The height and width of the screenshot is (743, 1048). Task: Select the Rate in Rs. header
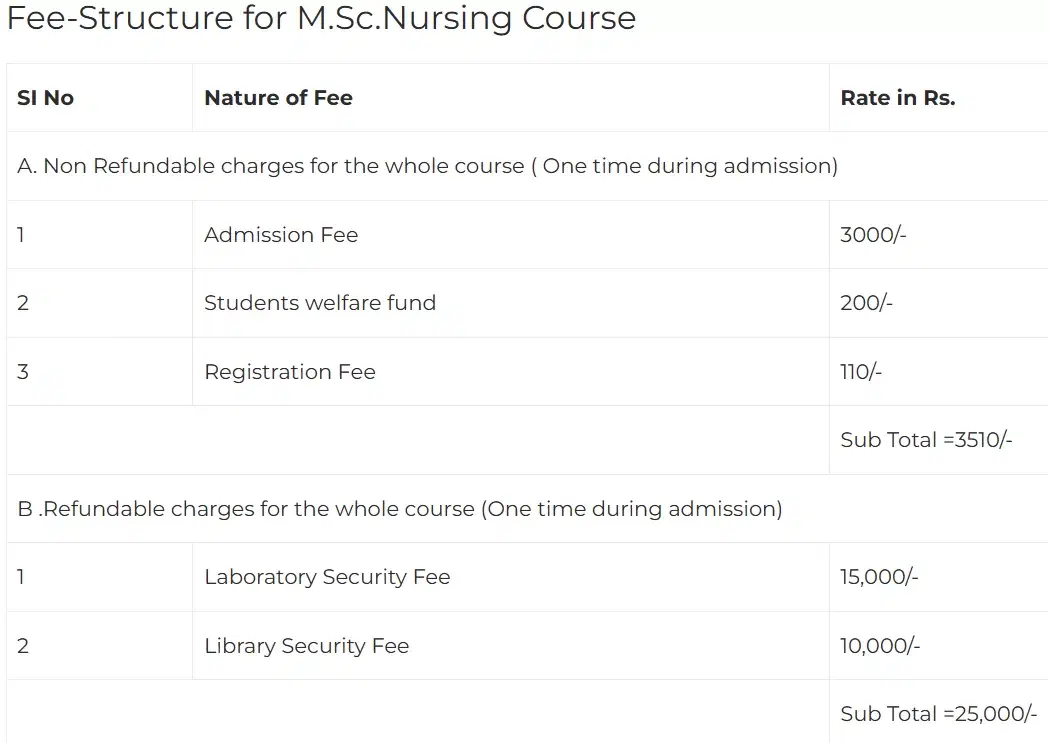(897, 98)
